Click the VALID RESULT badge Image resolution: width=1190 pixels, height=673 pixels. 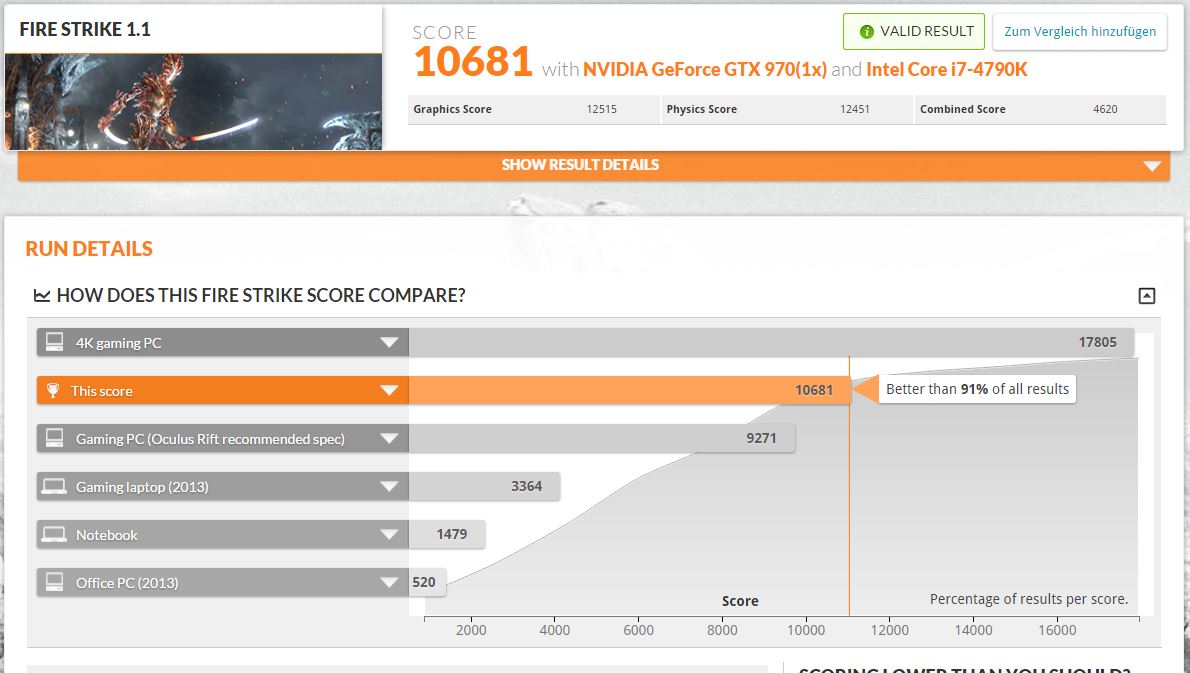pyautogui.click(x=914, y=32)
